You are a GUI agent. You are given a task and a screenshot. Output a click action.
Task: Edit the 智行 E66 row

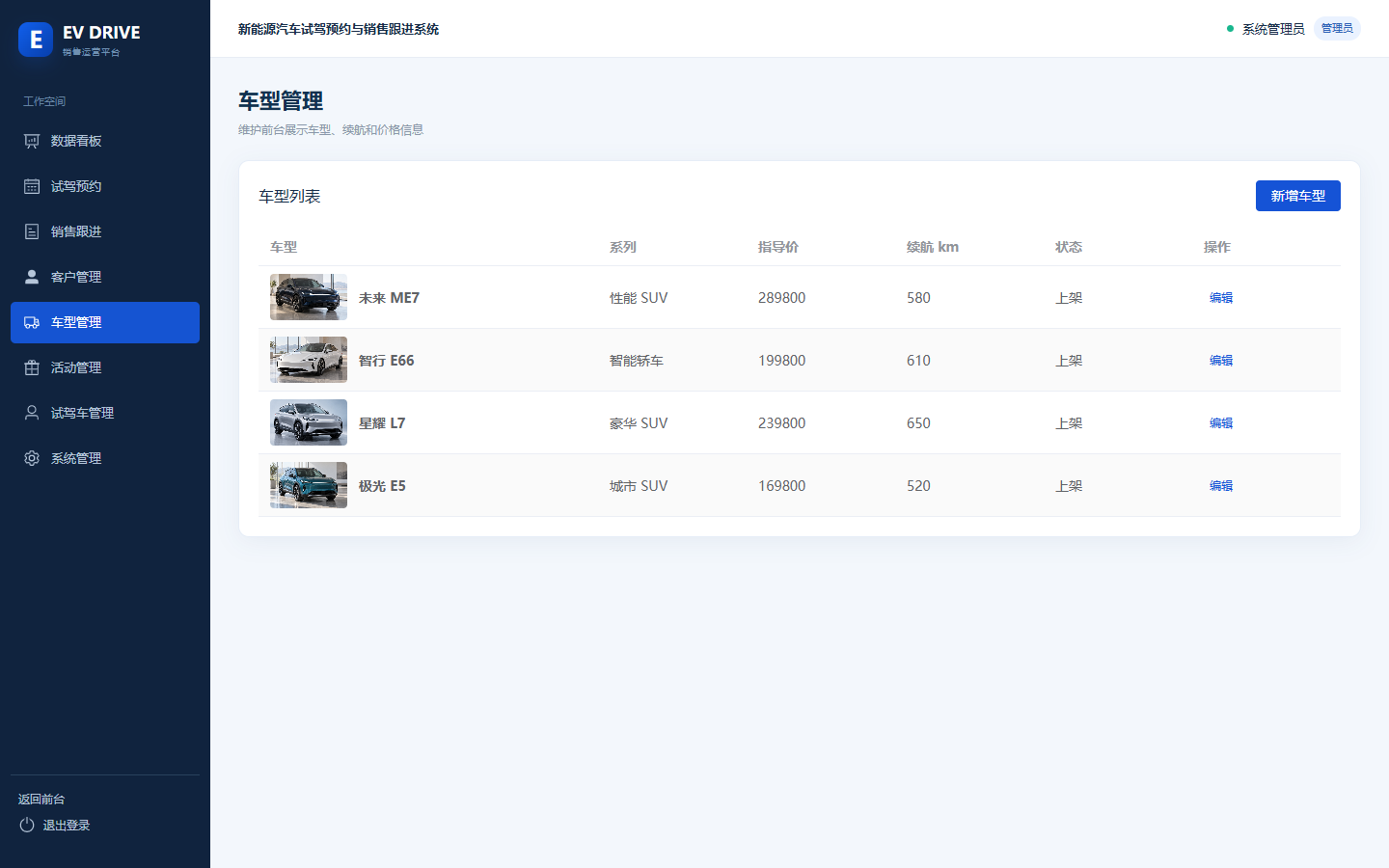tap(1221, 360)
